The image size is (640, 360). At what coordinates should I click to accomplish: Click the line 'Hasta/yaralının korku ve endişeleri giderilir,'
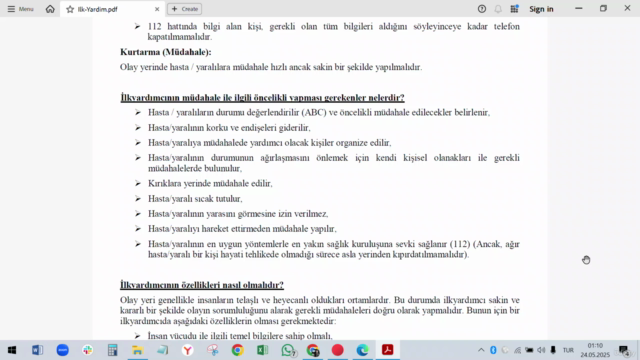click(x=229, y=128)
